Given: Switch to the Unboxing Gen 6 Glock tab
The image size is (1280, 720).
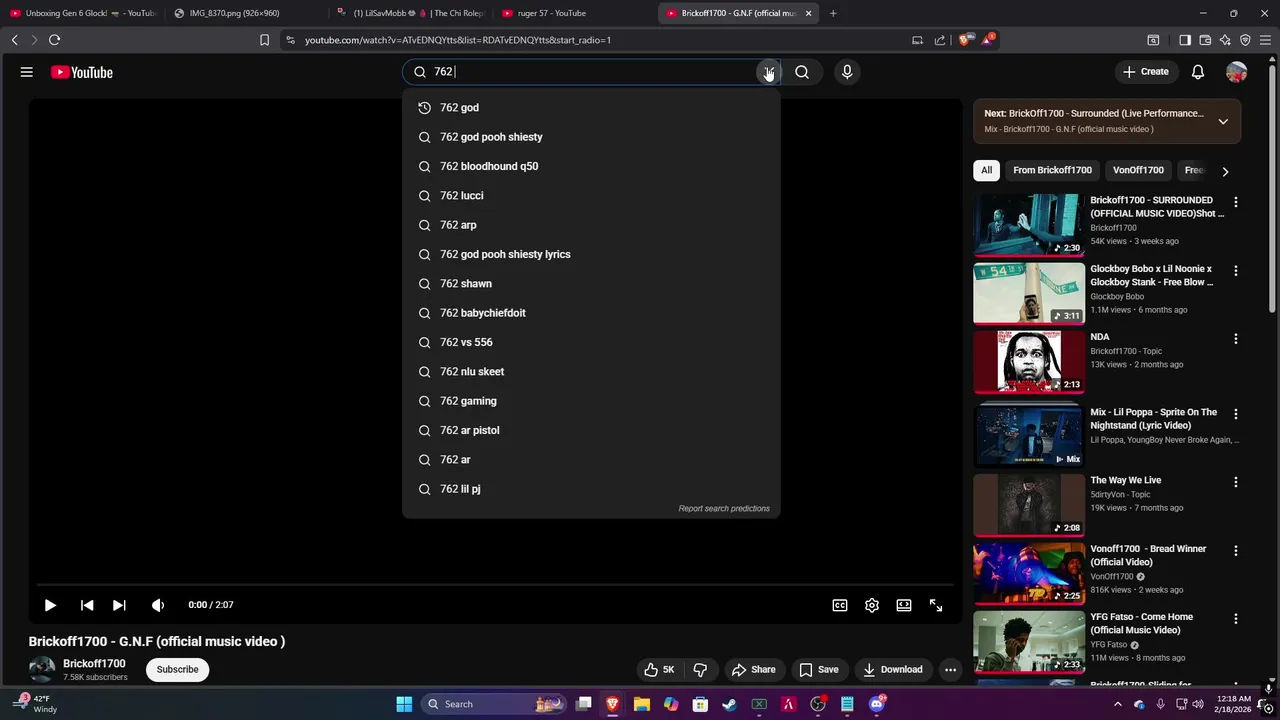Looking at the screenshot, I should coord(82,13).
